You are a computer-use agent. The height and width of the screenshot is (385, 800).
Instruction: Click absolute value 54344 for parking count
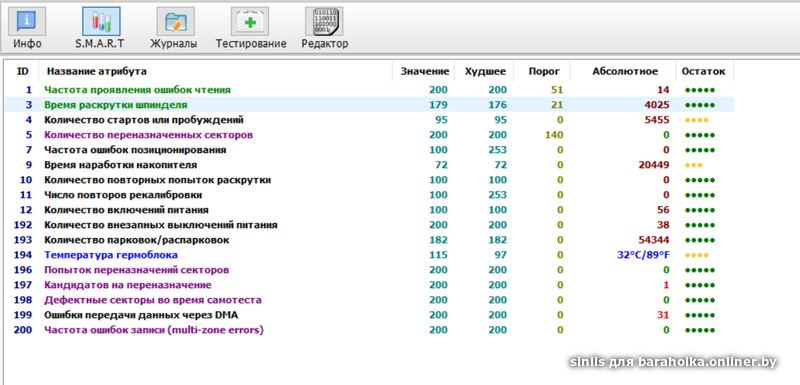pyautogui.click(x=654, y=240)
